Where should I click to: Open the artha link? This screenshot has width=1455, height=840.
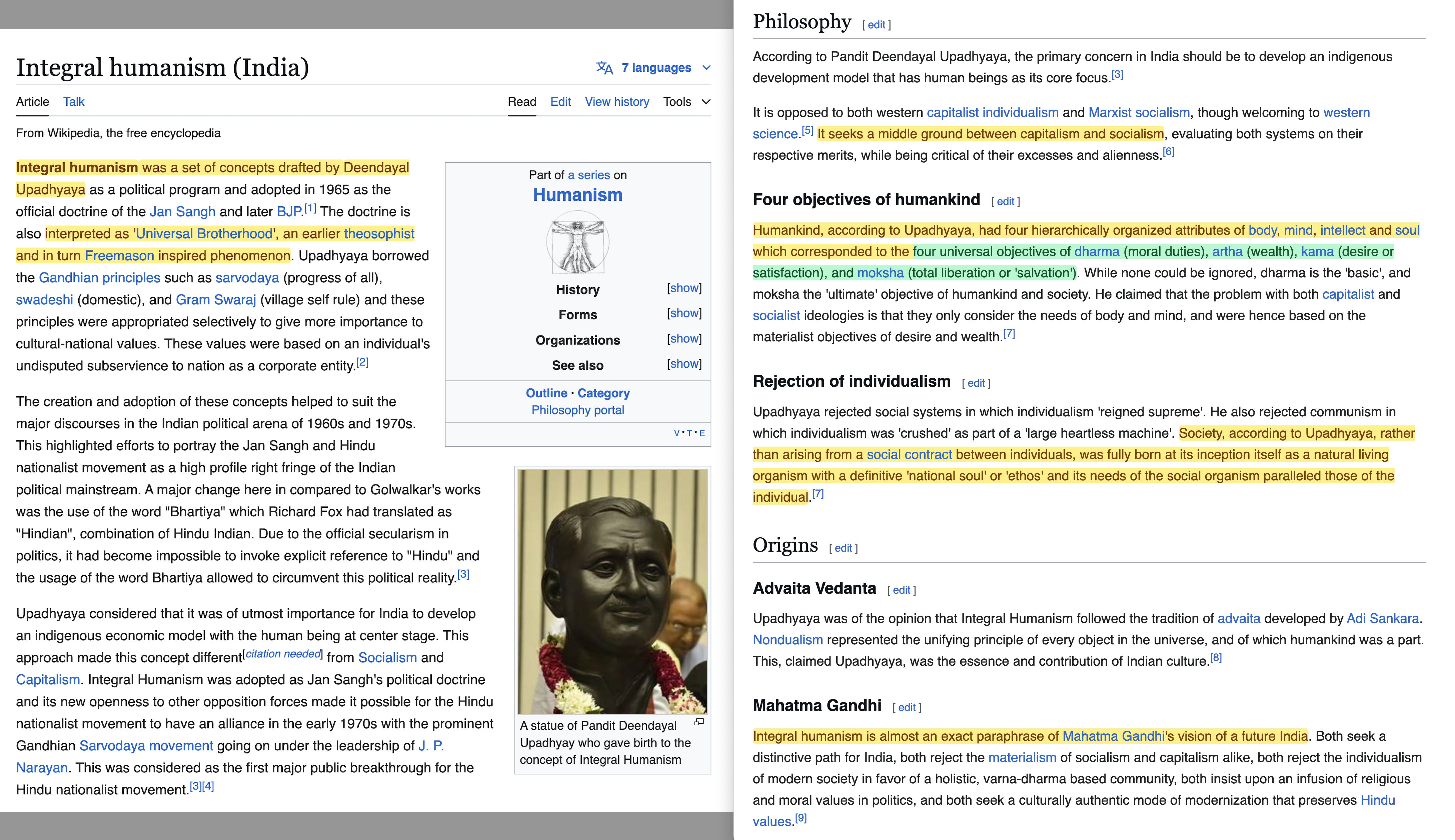pos(1227,252)
